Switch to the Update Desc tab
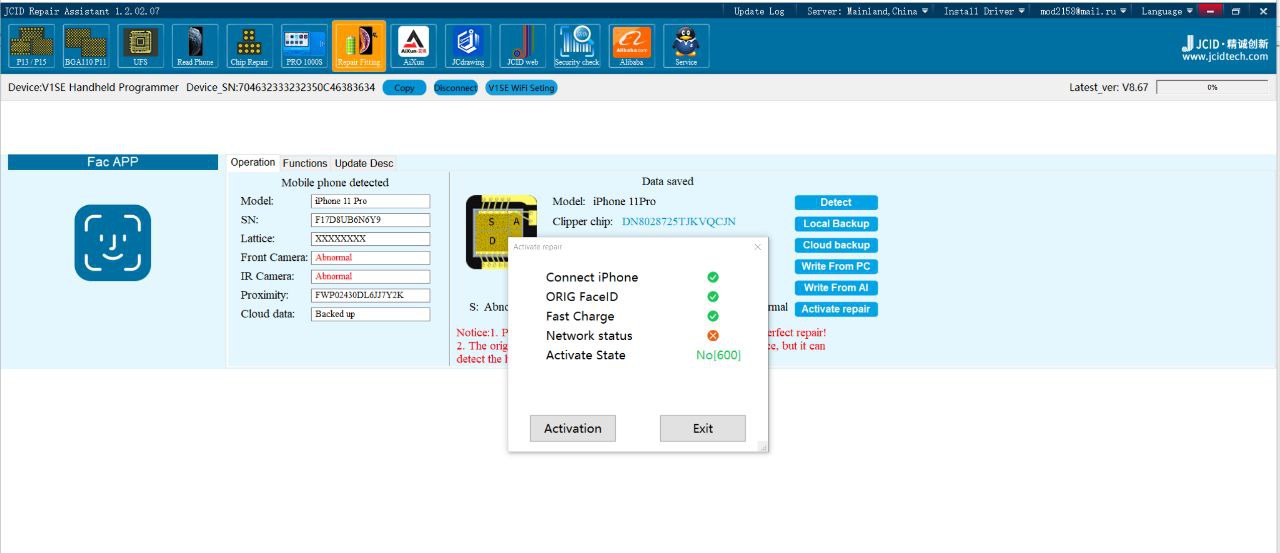Image resolution: width=1280 pixels, height=553 pixels. point(364,163)
